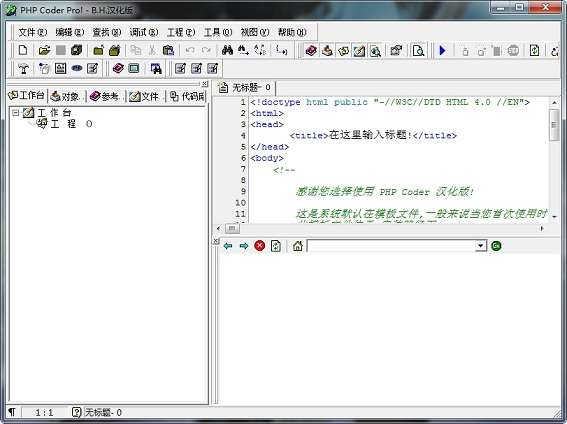Collapse the 工作台 tree node
Viewport: 567px width, 424px height.
(15, 113)
